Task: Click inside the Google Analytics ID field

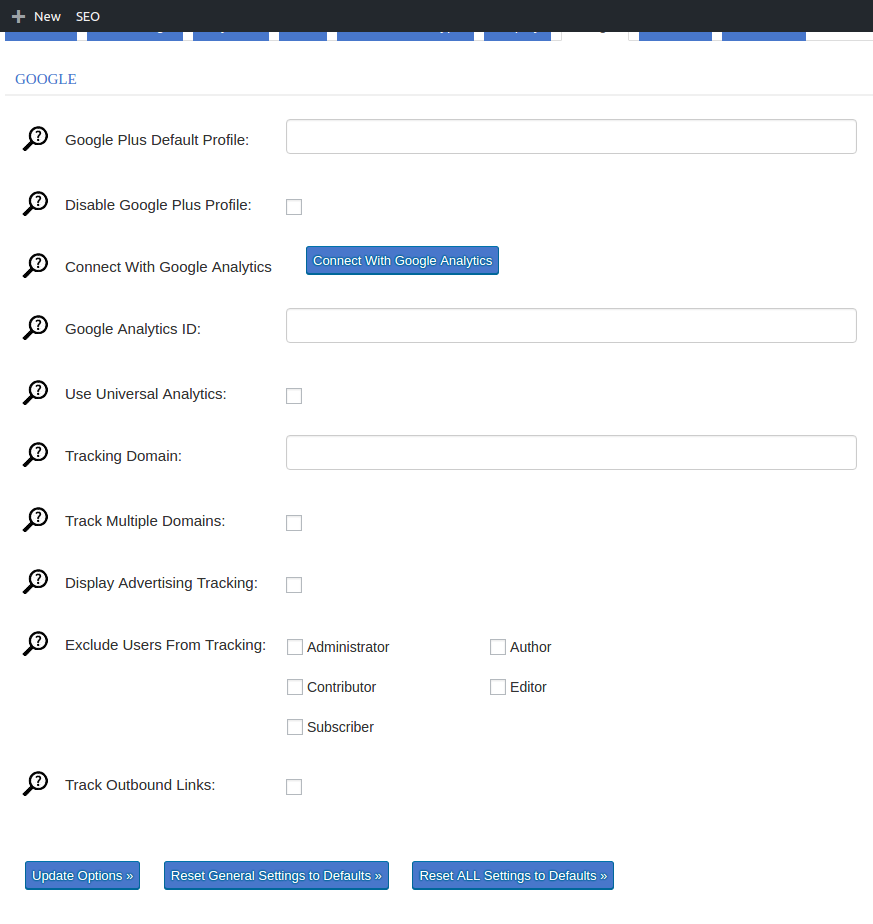Action: tap(570, 325)
